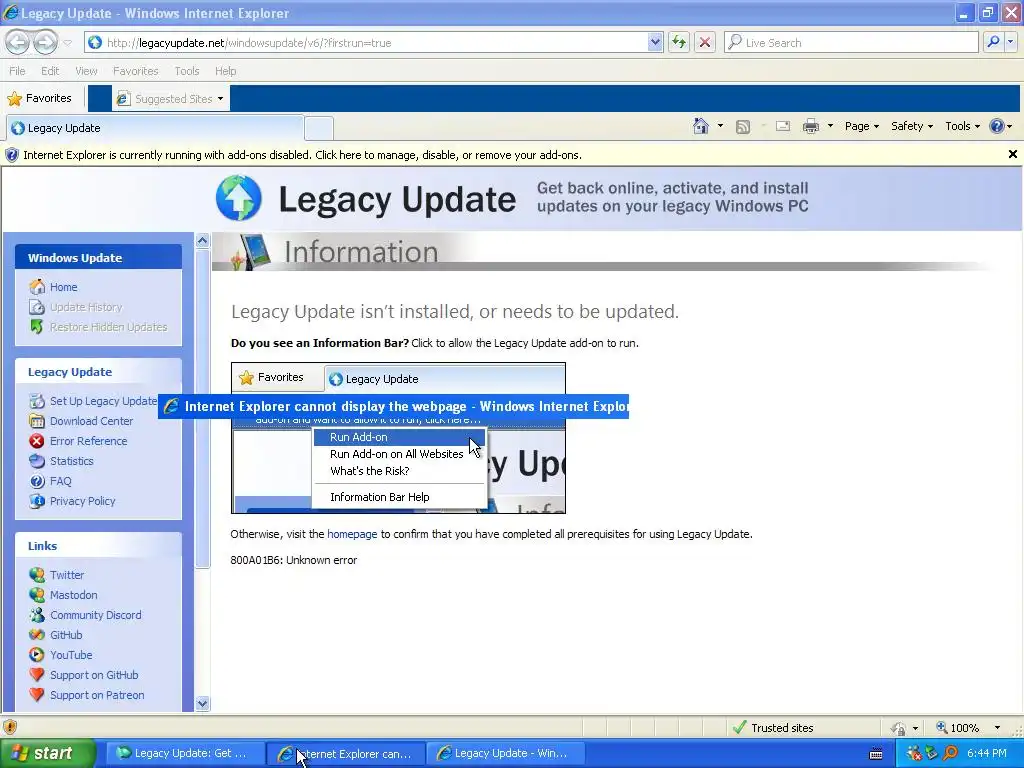Viewport: 1024px width, 768px height.
Task: Open the search provider dropdown arrow
Action: pos(1010,42)
